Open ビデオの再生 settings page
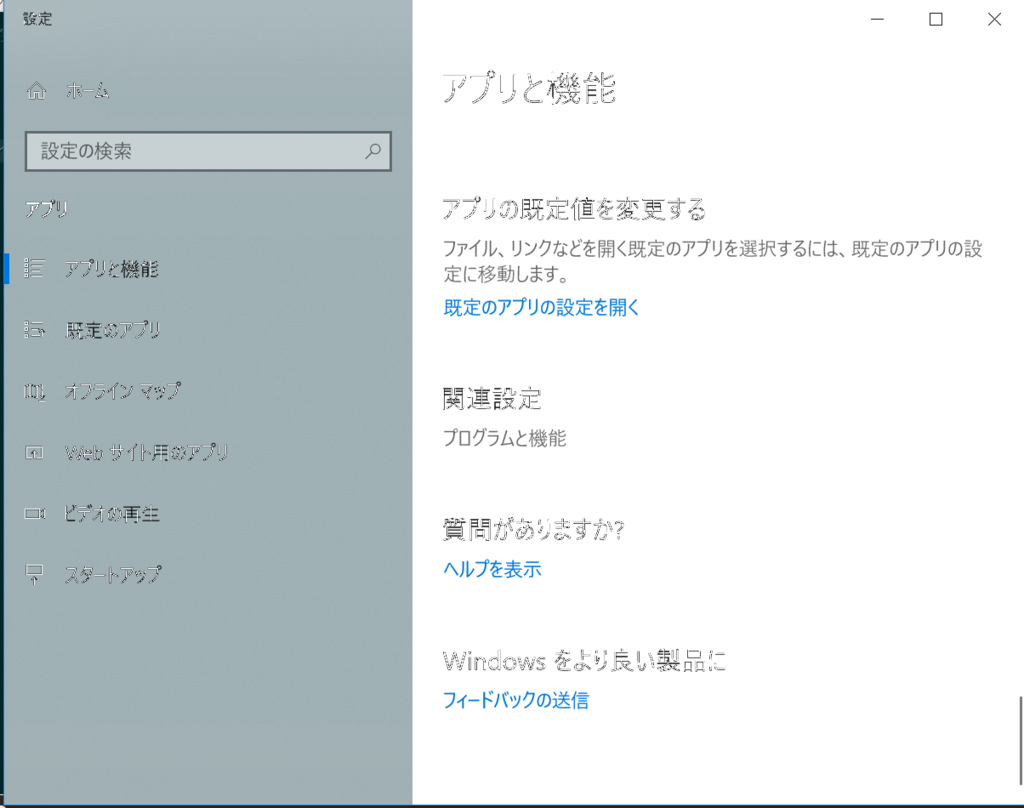Viewport: 1024px width, 808px height. coord(112,514)
